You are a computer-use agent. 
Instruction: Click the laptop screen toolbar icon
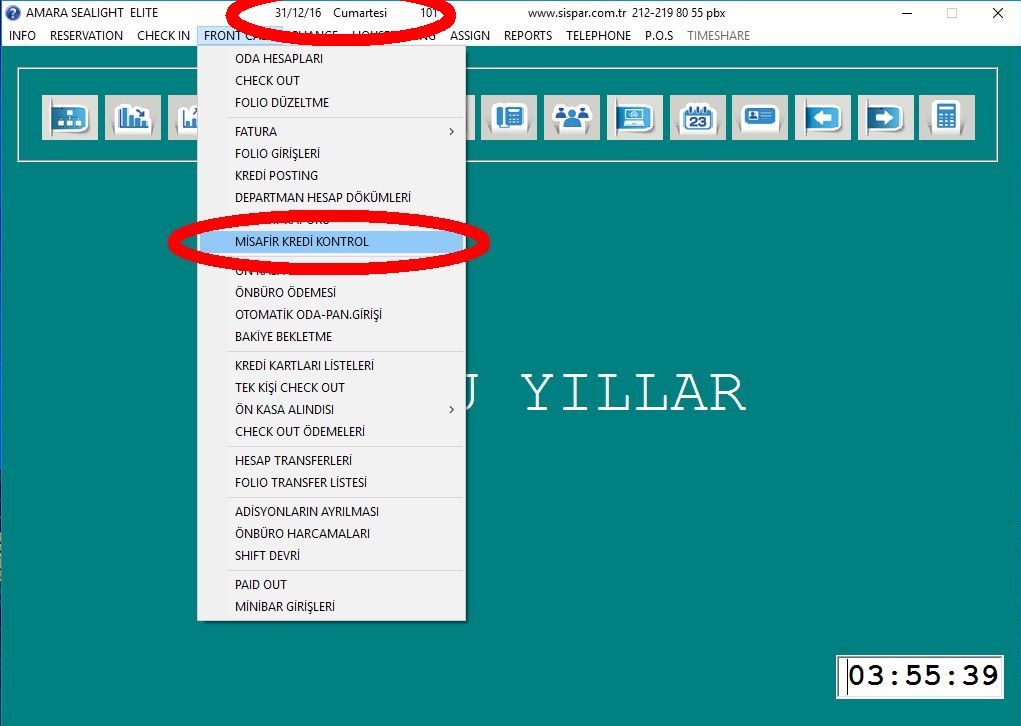tap(635, 117)
